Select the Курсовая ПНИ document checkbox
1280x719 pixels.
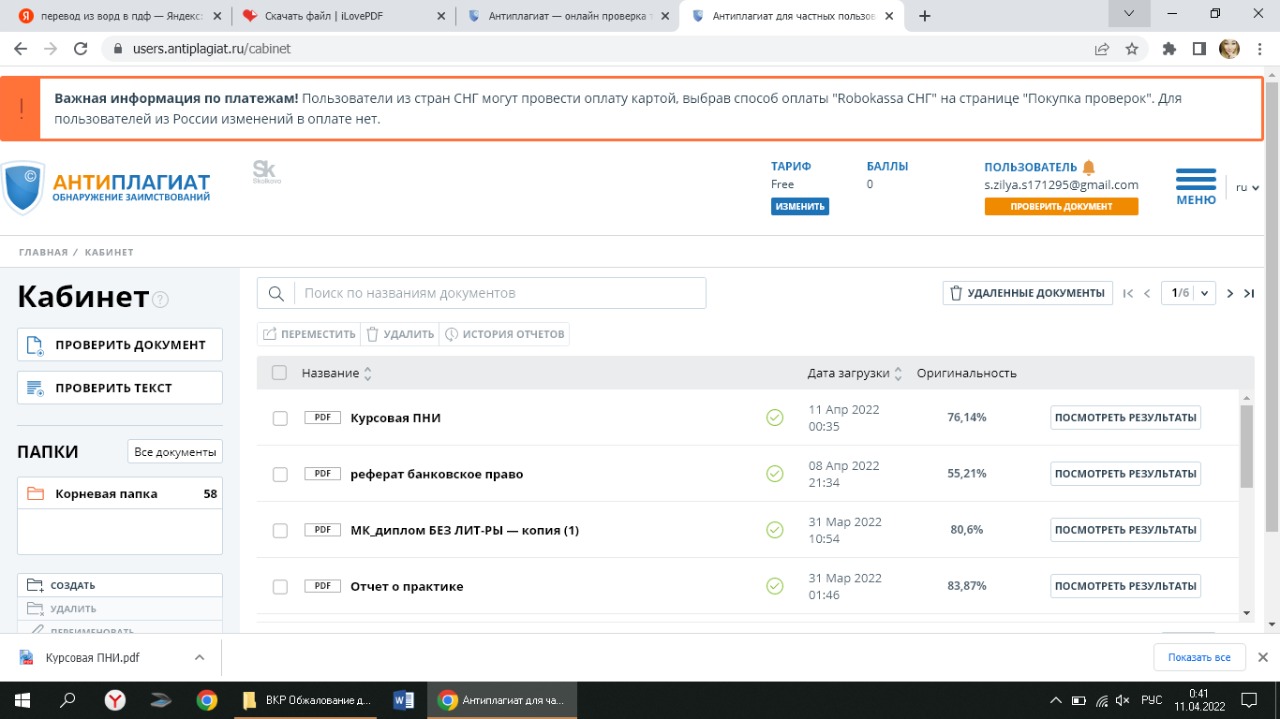tap(280, 418)
